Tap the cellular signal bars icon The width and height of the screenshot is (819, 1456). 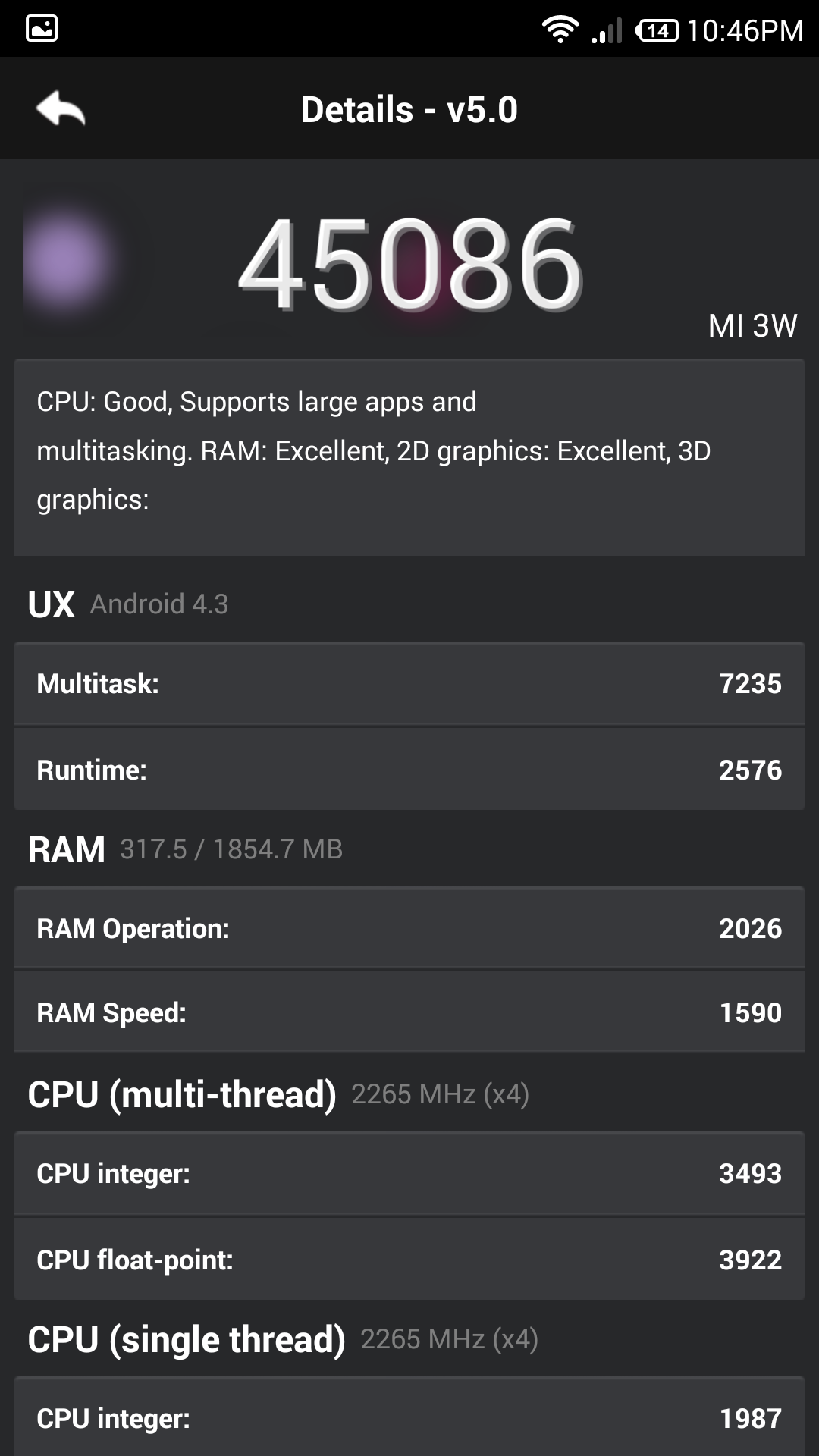point(607,30)
